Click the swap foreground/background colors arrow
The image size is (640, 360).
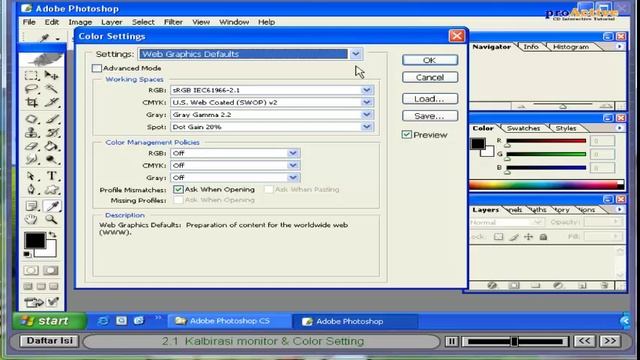[52, 235]
